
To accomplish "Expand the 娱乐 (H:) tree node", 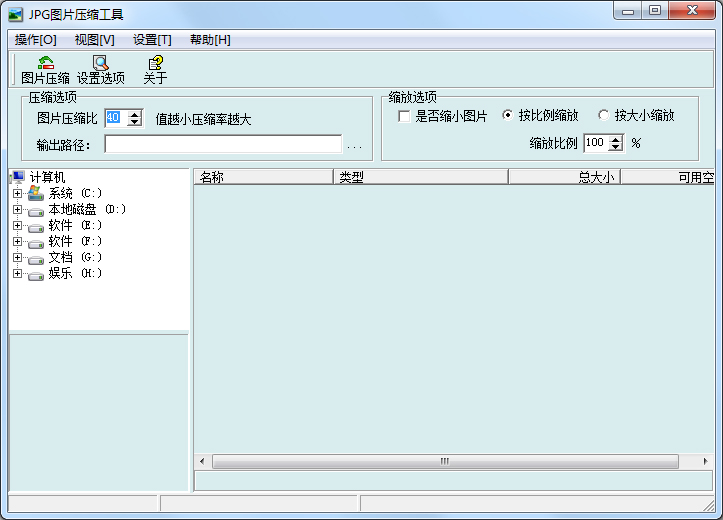I will click(x=17, y=273).
